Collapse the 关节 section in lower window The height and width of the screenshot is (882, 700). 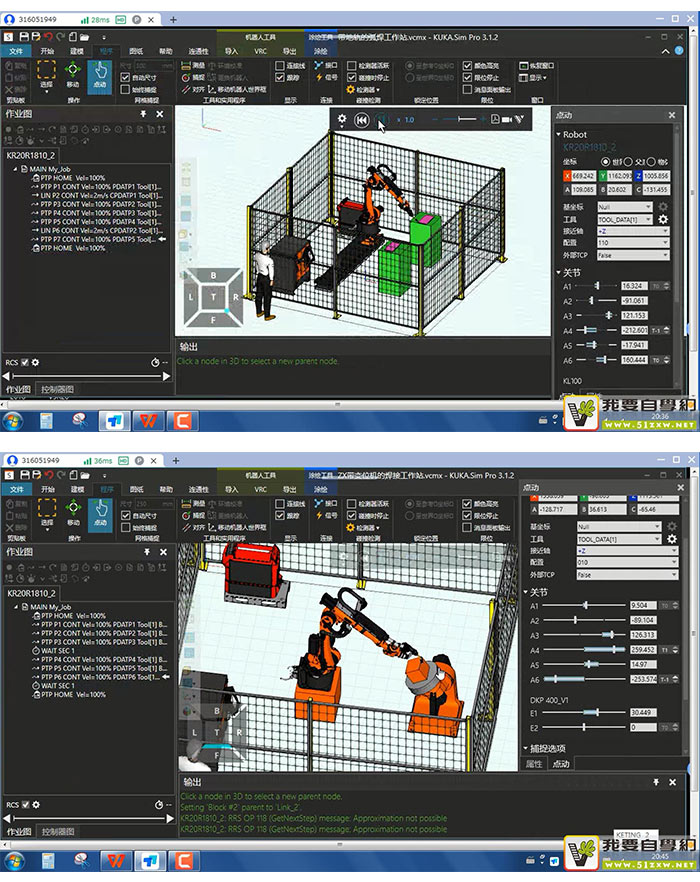526,592
